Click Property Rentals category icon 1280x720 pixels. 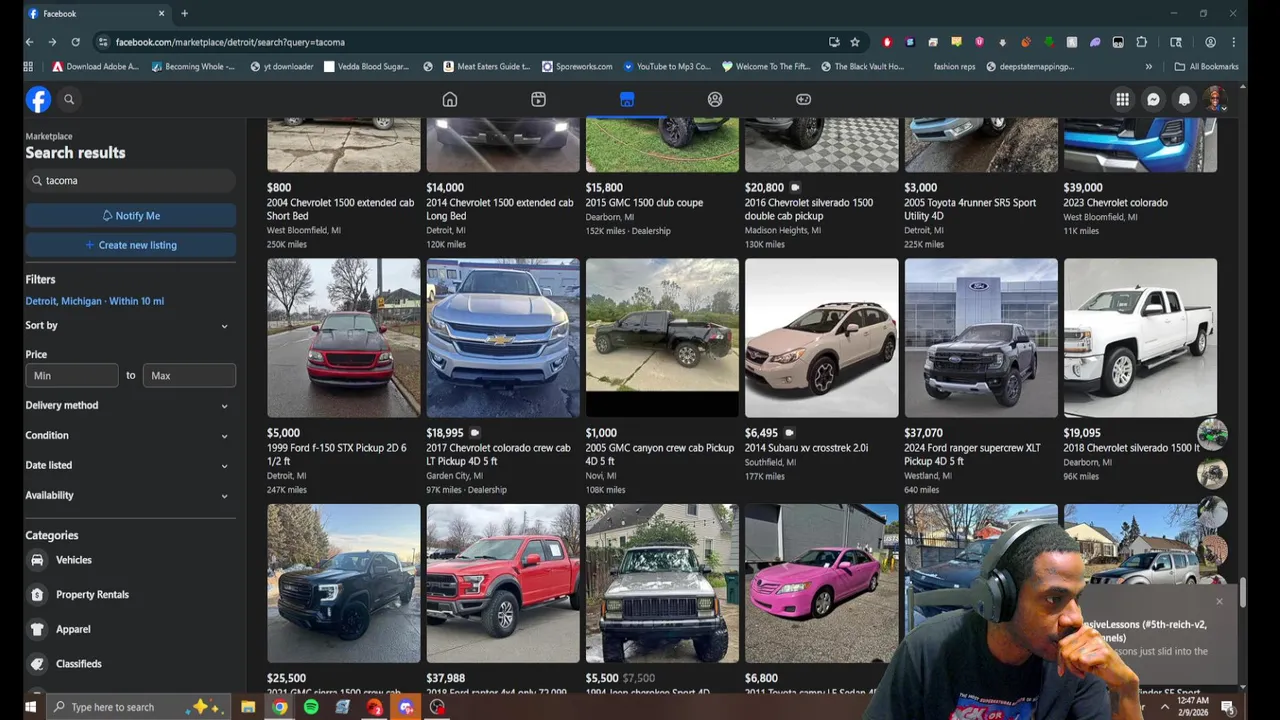point(37,594)
